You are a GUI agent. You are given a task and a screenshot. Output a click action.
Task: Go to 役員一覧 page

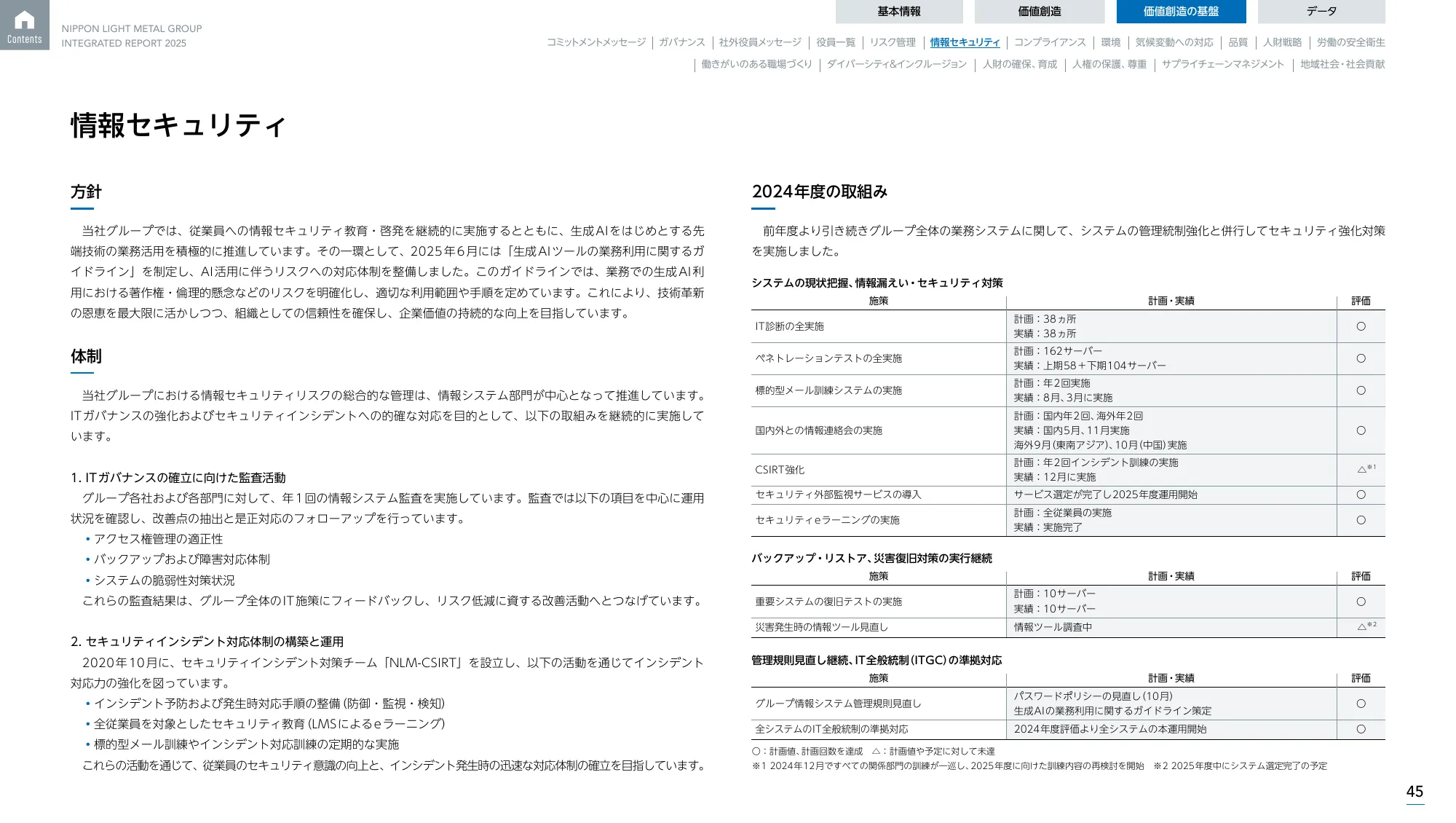click(x=836, y=43)
